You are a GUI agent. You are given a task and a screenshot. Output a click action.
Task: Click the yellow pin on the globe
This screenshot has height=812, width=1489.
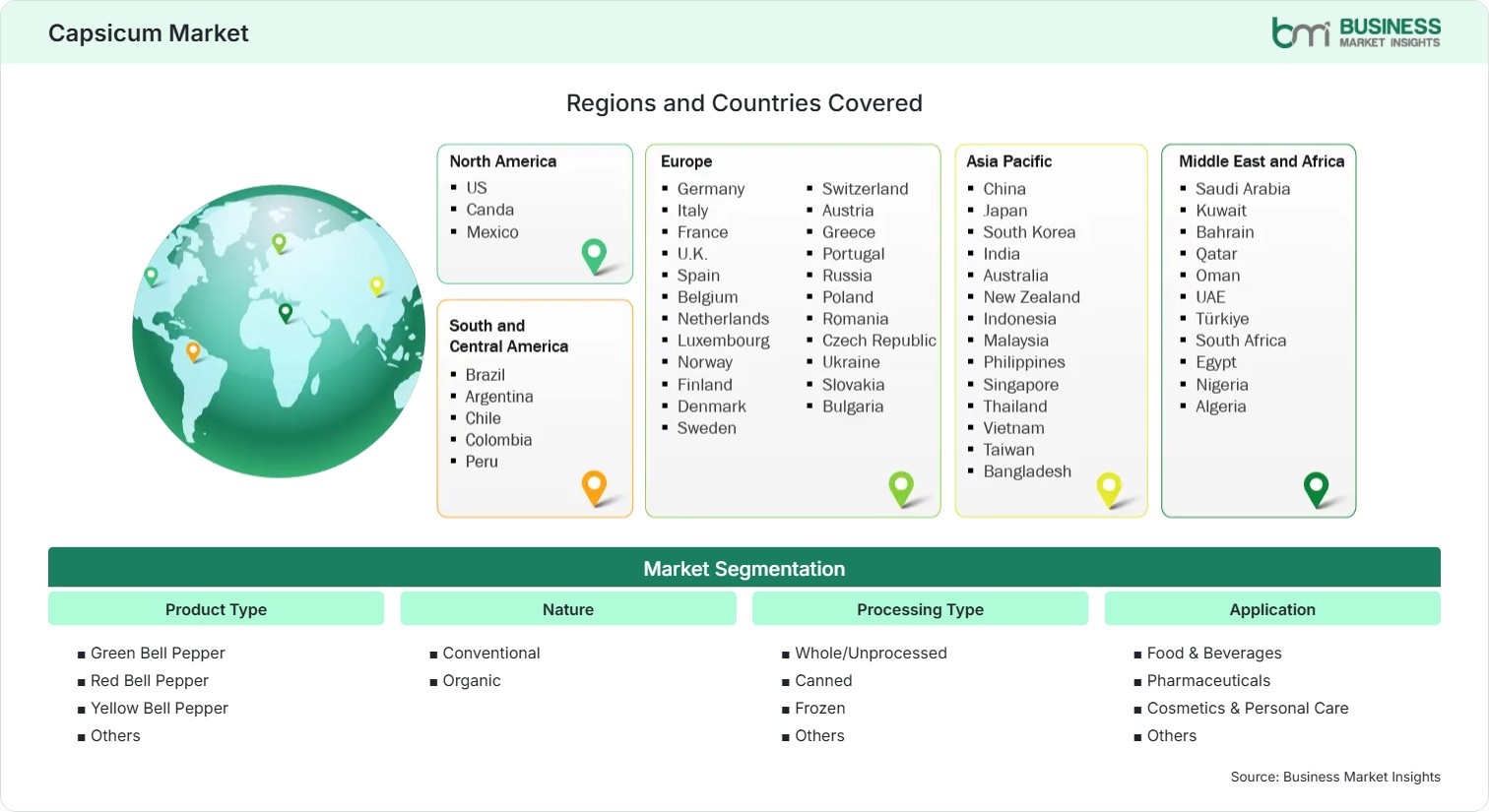click(x=376, y=286)
